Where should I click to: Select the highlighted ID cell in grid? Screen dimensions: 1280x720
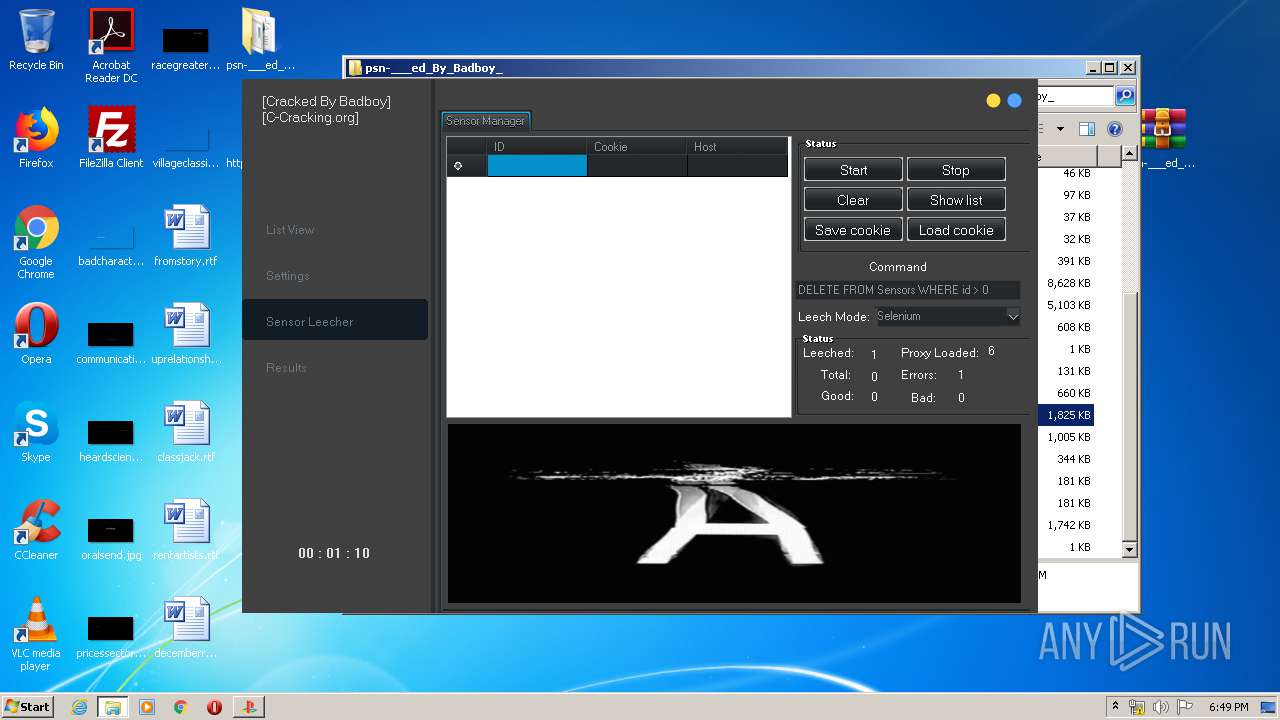pyautogui.click(x=537, y=166)
